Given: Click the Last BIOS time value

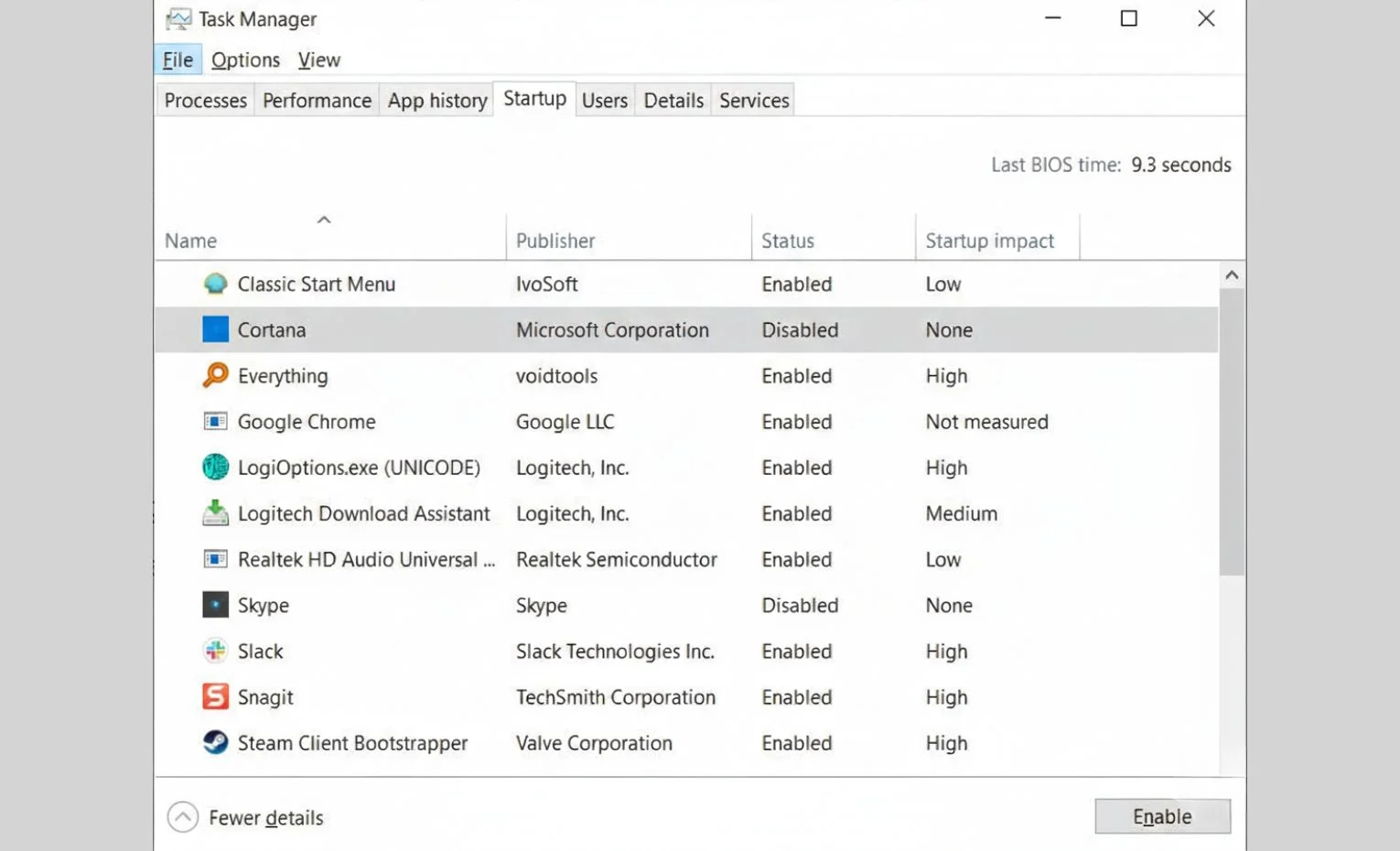Looking at the screenshot, I should tap(1180, 165).
